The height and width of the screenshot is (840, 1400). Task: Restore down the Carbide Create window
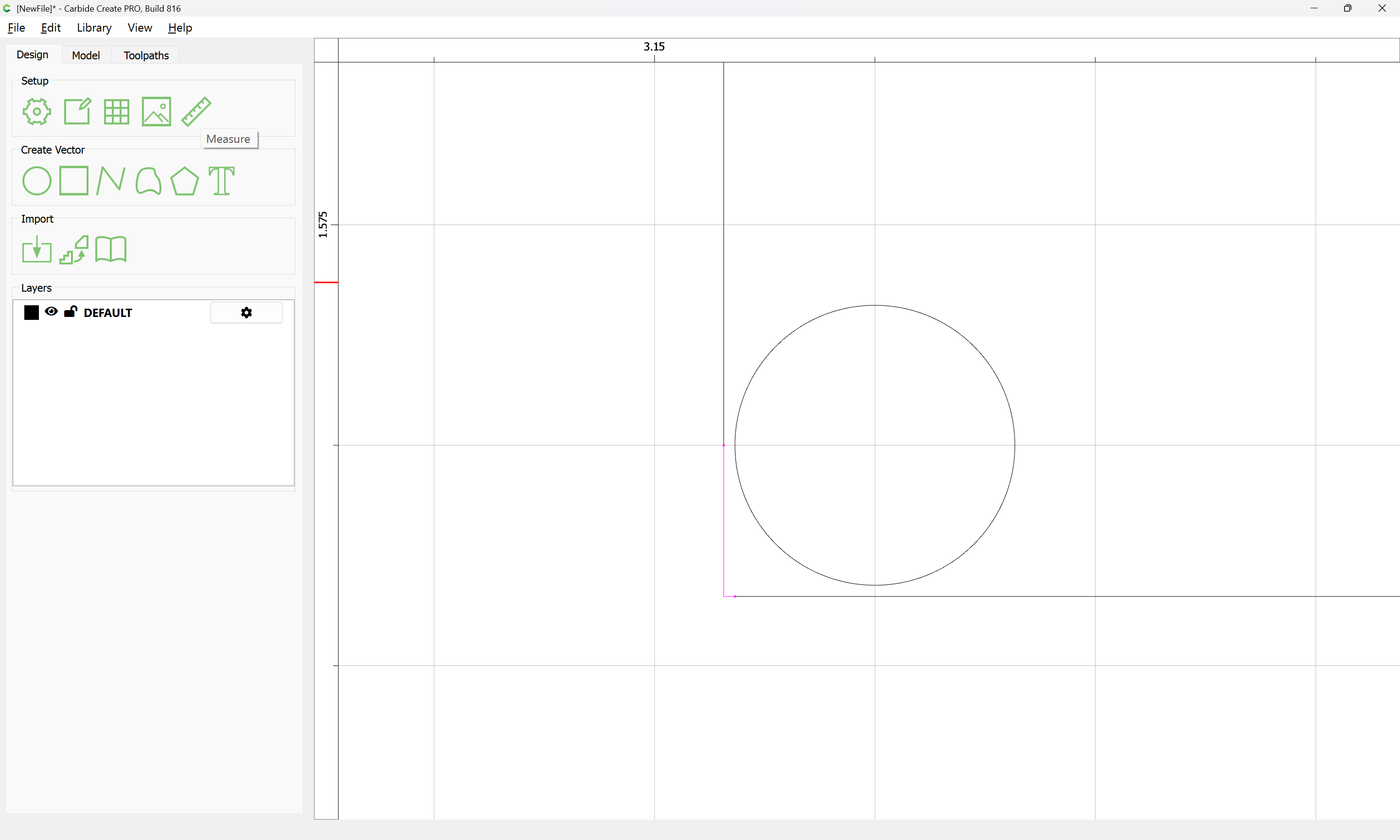[x=1348, y=8]
